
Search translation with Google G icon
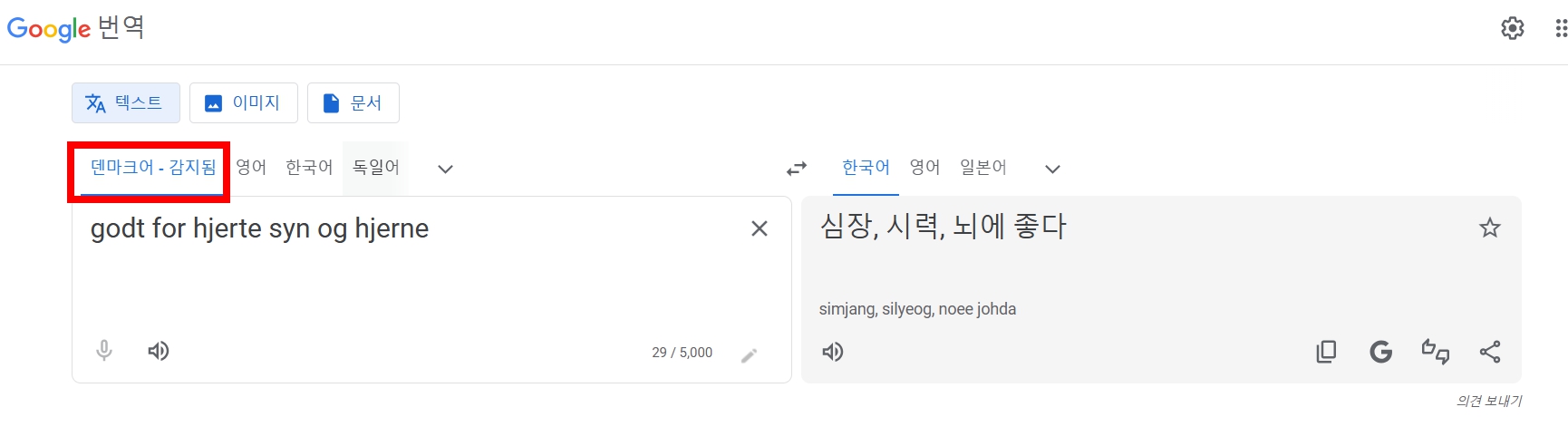1380,352
